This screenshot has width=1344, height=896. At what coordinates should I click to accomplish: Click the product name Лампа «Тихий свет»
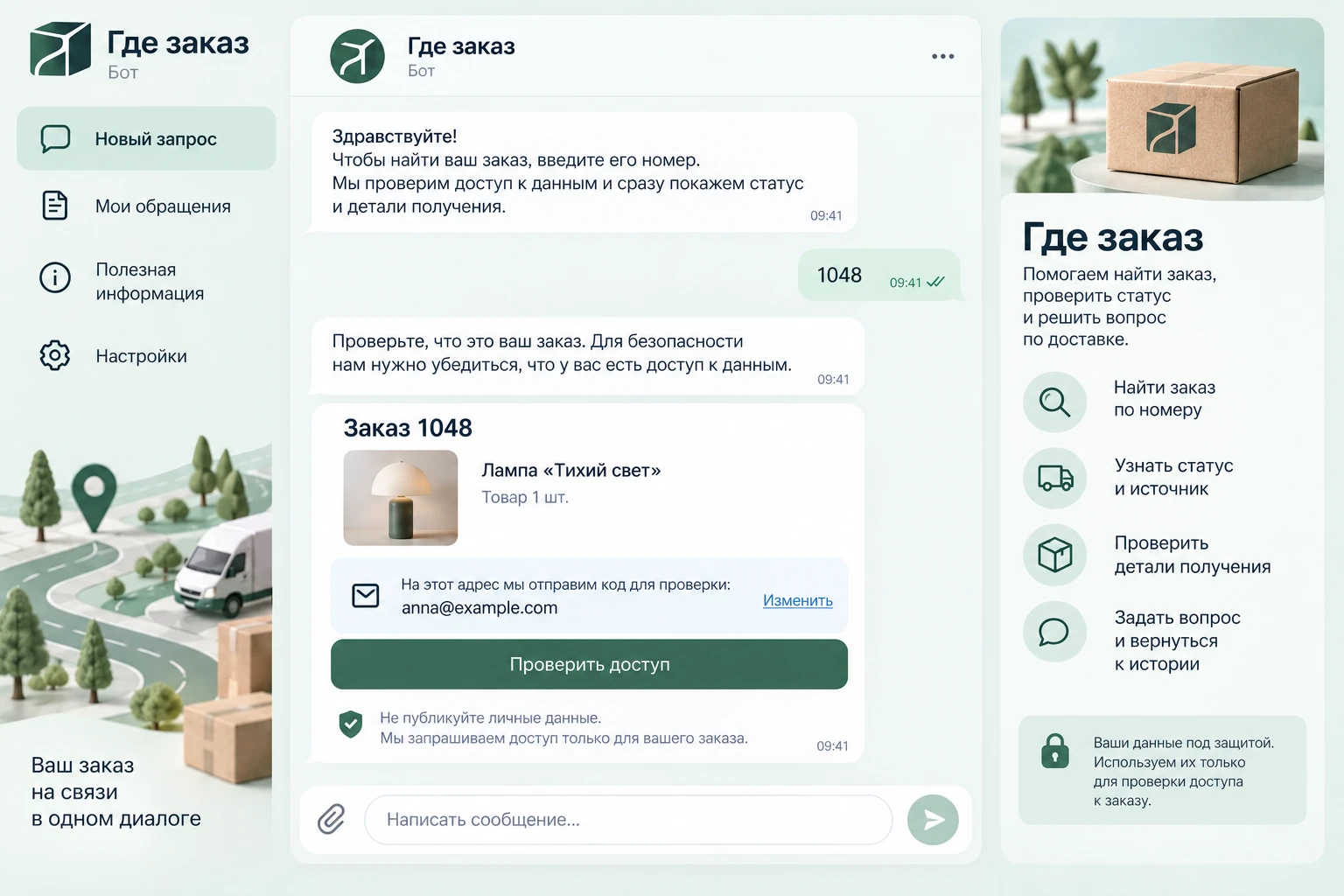coord(570,470)
